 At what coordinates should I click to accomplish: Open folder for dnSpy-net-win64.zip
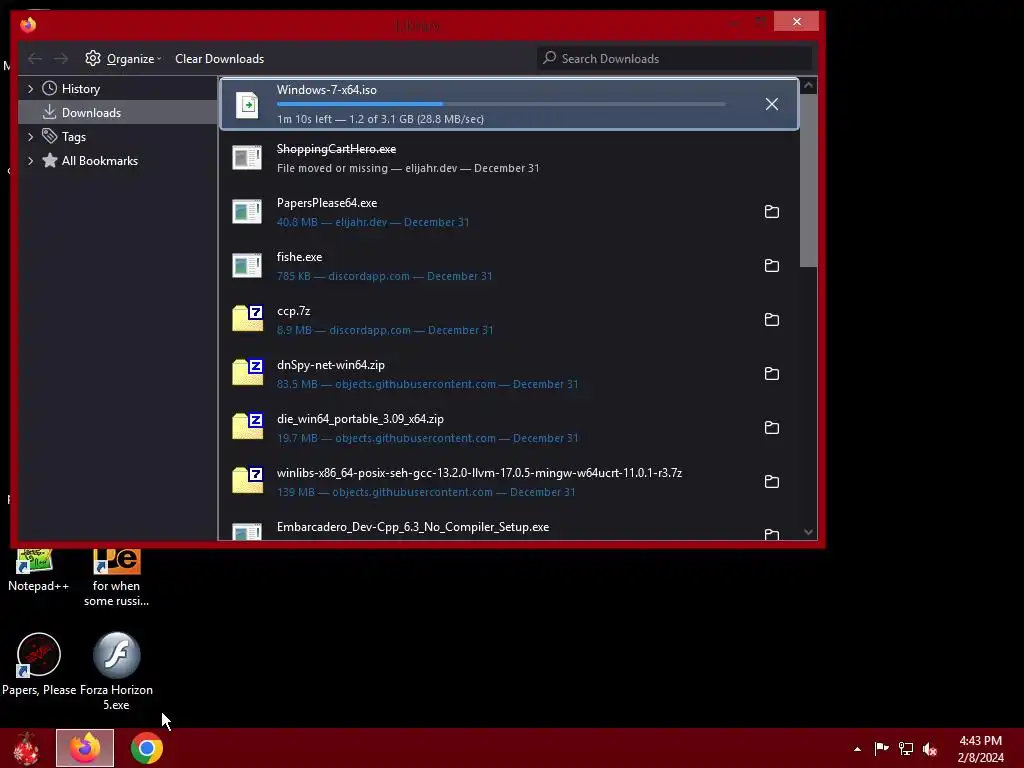pos(771,374)
